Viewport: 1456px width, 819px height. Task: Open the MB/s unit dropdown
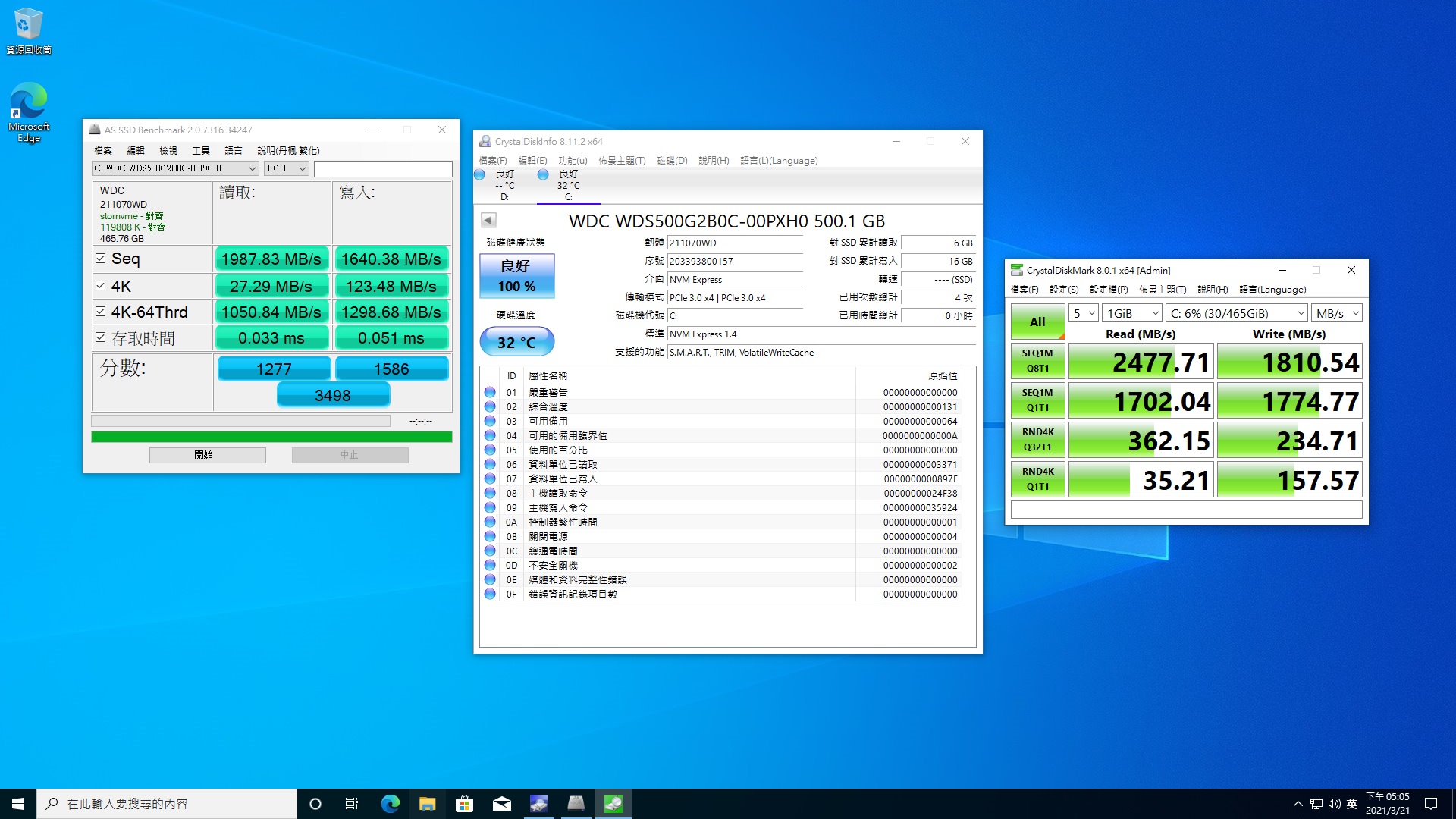pyautogui.click(x=1337, y=313)
